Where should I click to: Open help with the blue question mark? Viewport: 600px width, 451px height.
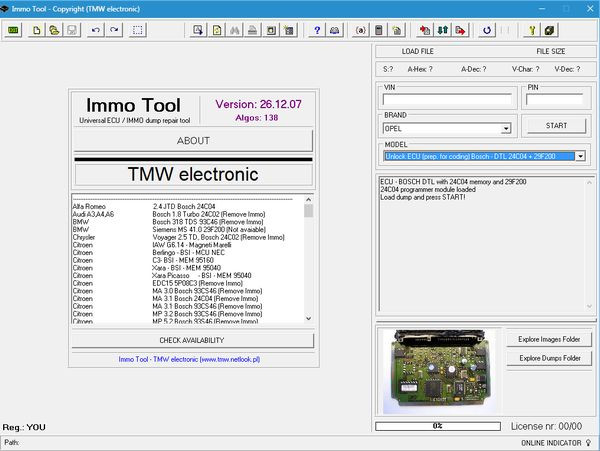[317, 30]
